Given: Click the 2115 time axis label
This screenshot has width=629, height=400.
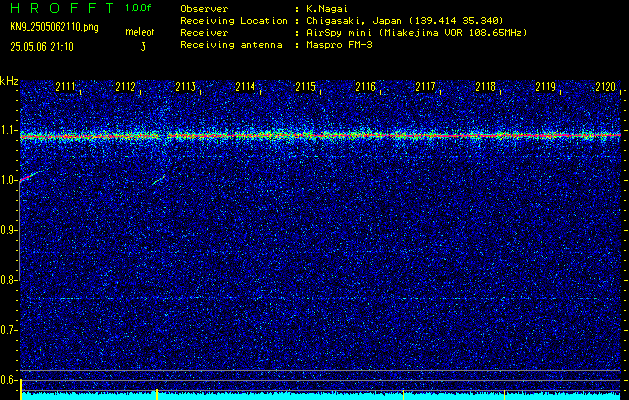Looking at the screenshot, I should tap(305, 86).
